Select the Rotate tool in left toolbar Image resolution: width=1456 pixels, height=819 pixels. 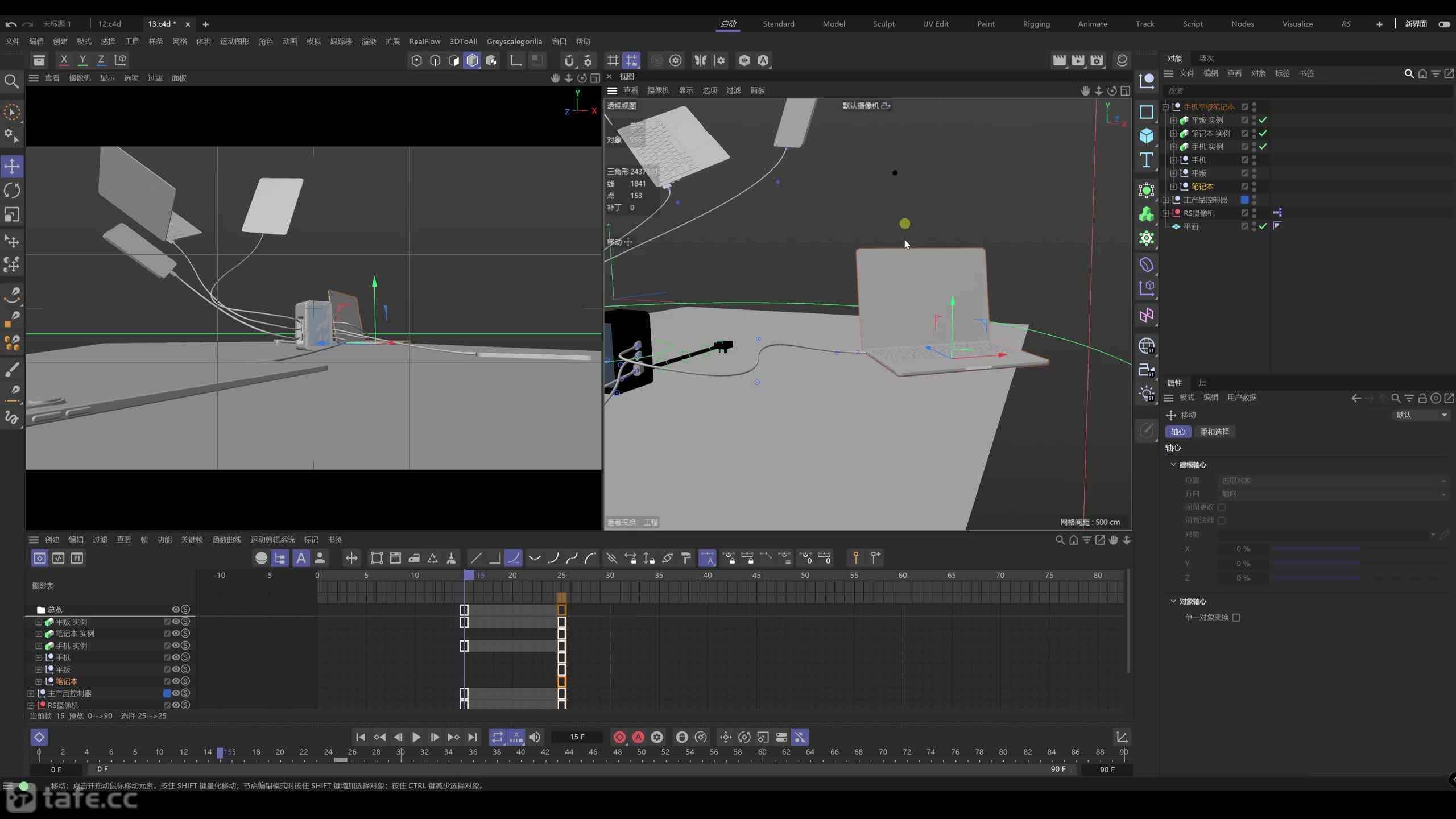click(x=12, y=191)
